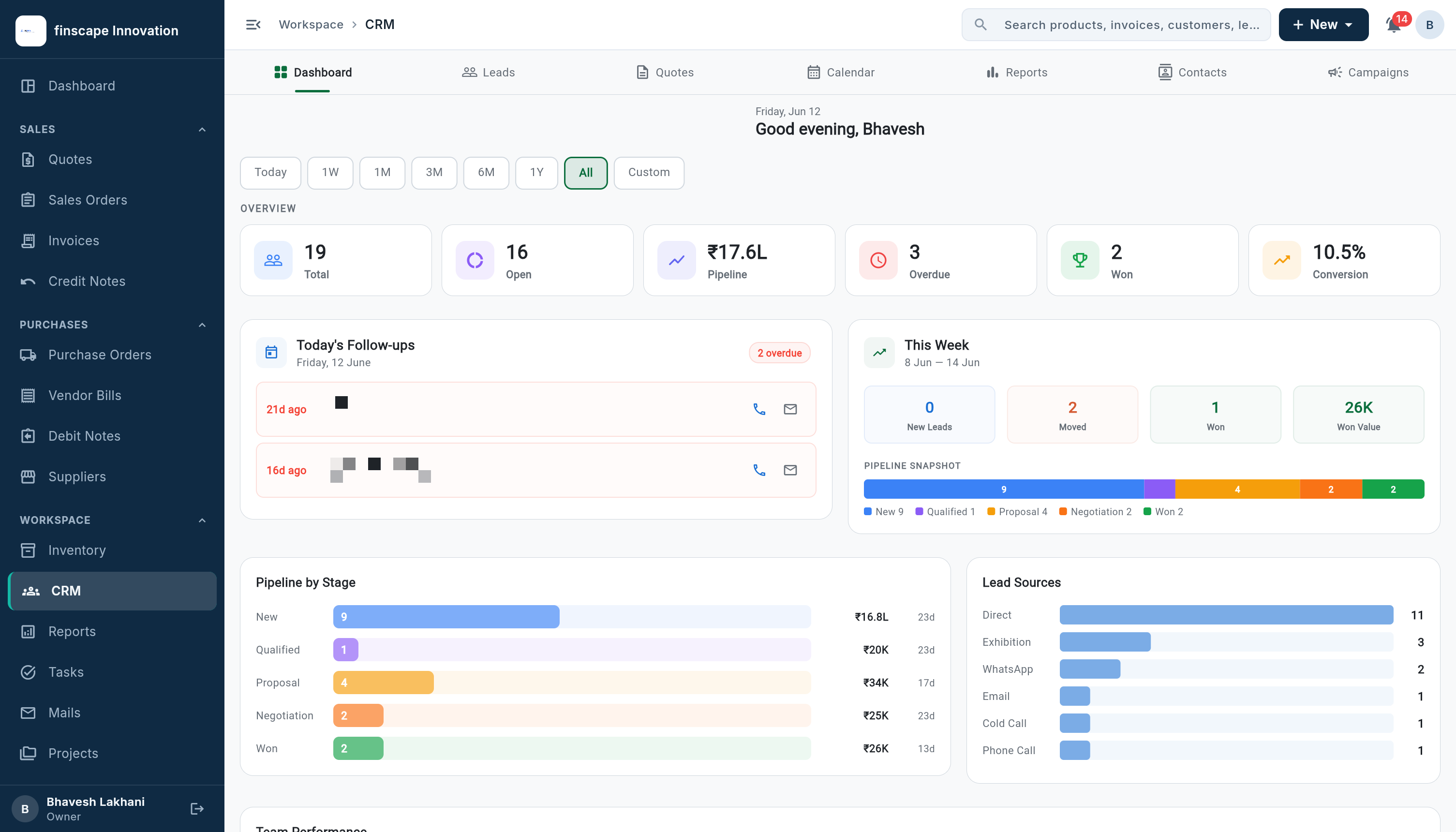This screenshot has width=1456, height=832.
Task: Open Purchase Orders in the sidebar
Action: (x=112, y=355)
